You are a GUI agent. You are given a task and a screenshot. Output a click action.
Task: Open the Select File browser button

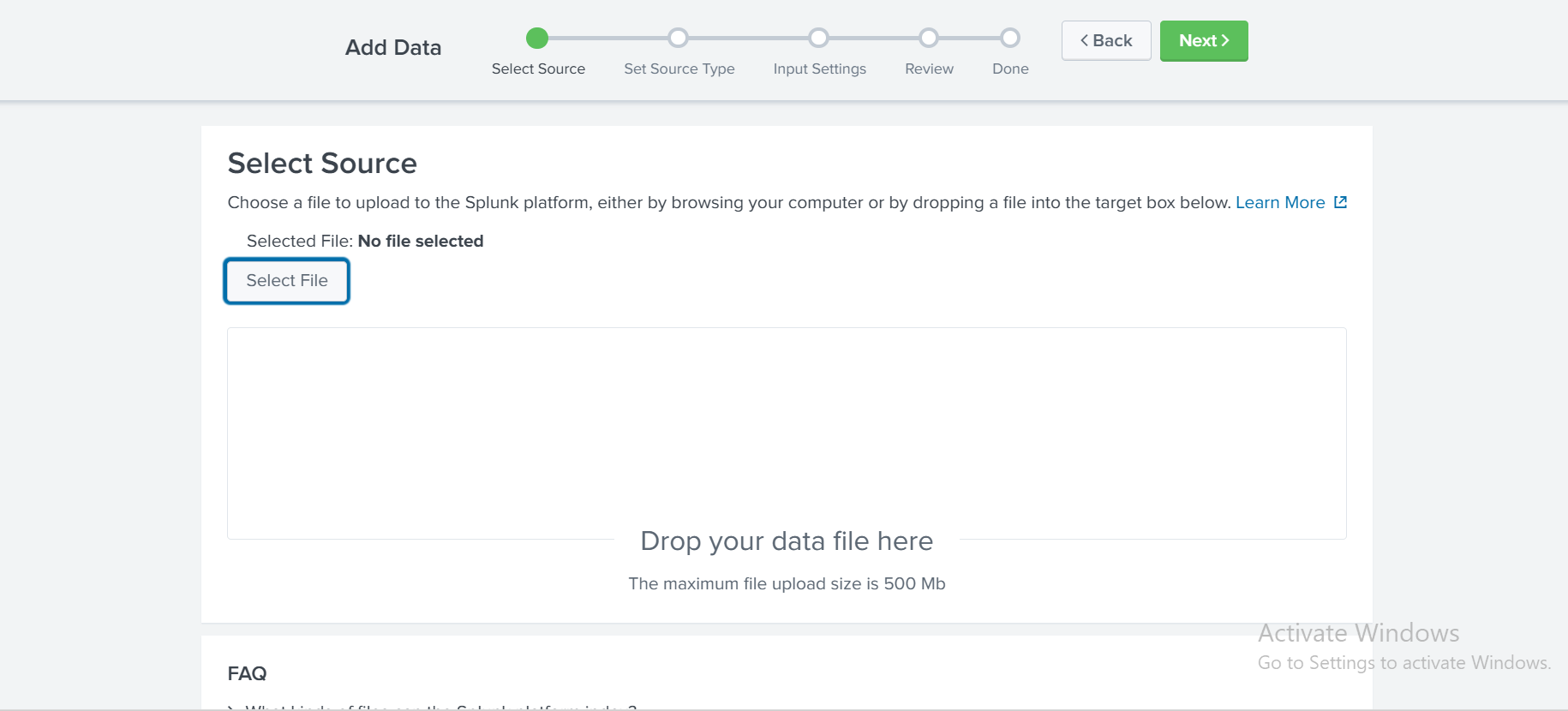point(287,281)
